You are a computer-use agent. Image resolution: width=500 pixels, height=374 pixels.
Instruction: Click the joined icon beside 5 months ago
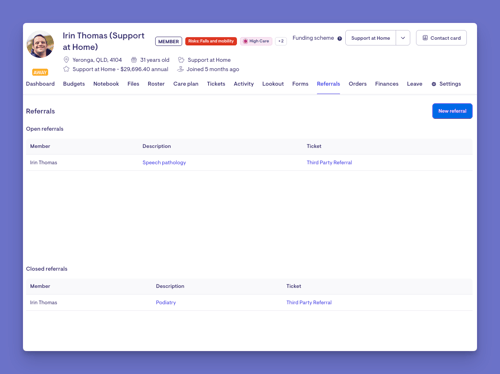coord(180,69)
